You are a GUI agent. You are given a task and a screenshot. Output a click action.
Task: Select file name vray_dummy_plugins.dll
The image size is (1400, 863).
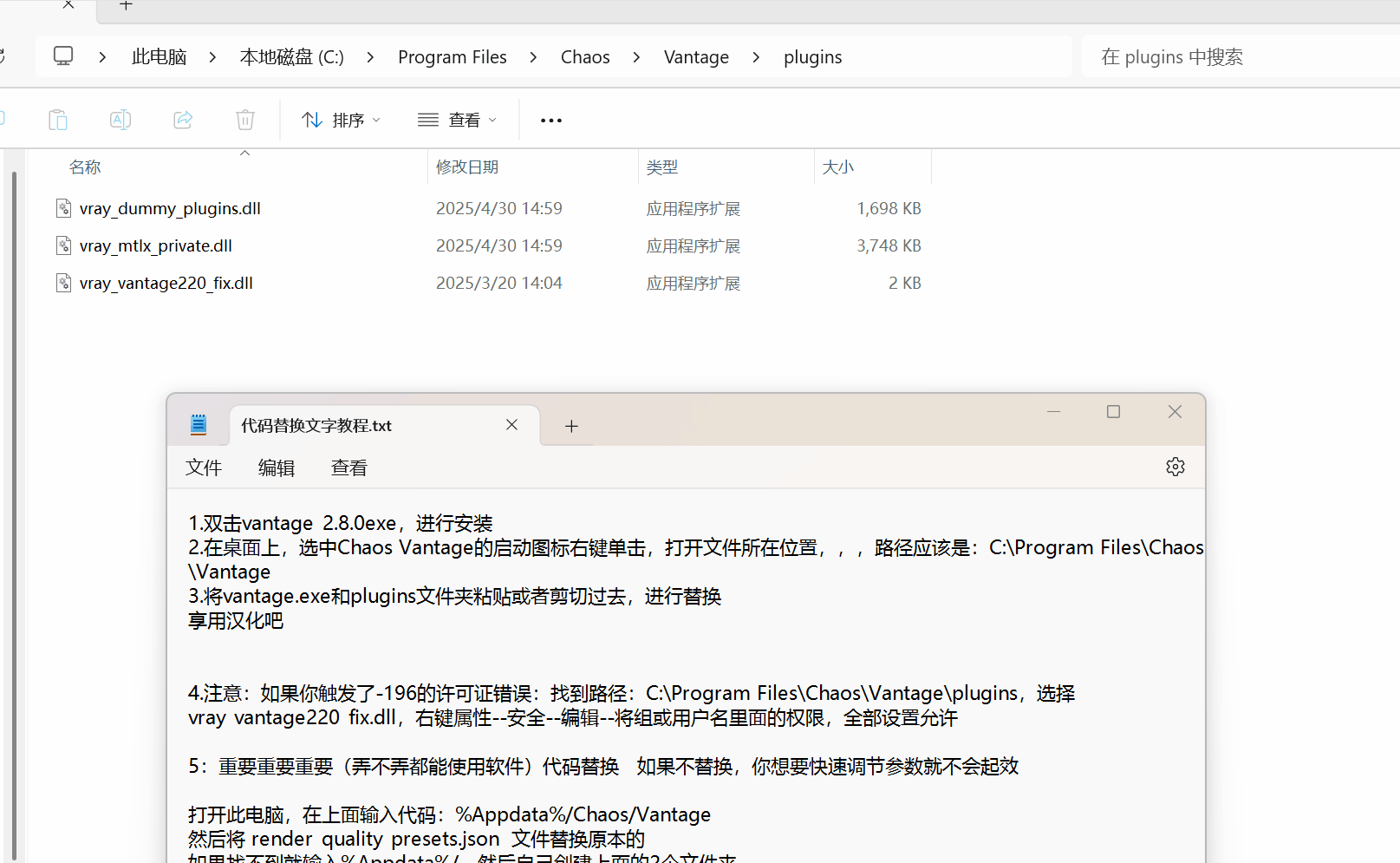click(170, 208)
